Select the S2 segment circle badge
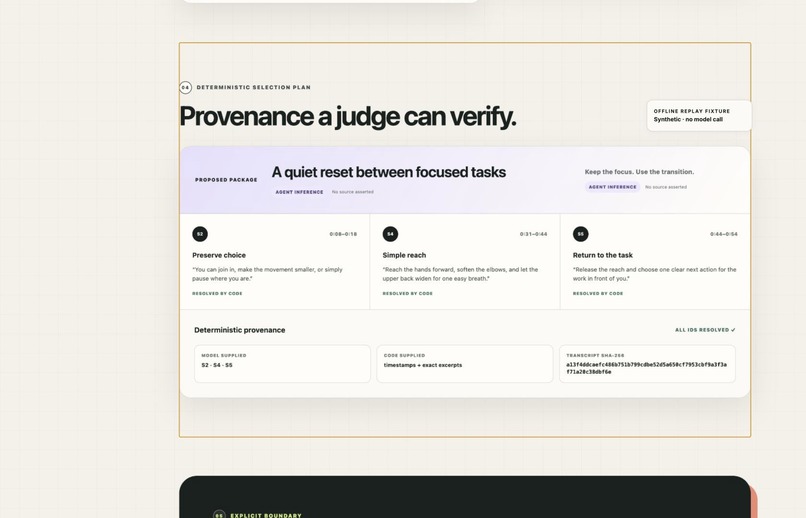 pos(200,234)
